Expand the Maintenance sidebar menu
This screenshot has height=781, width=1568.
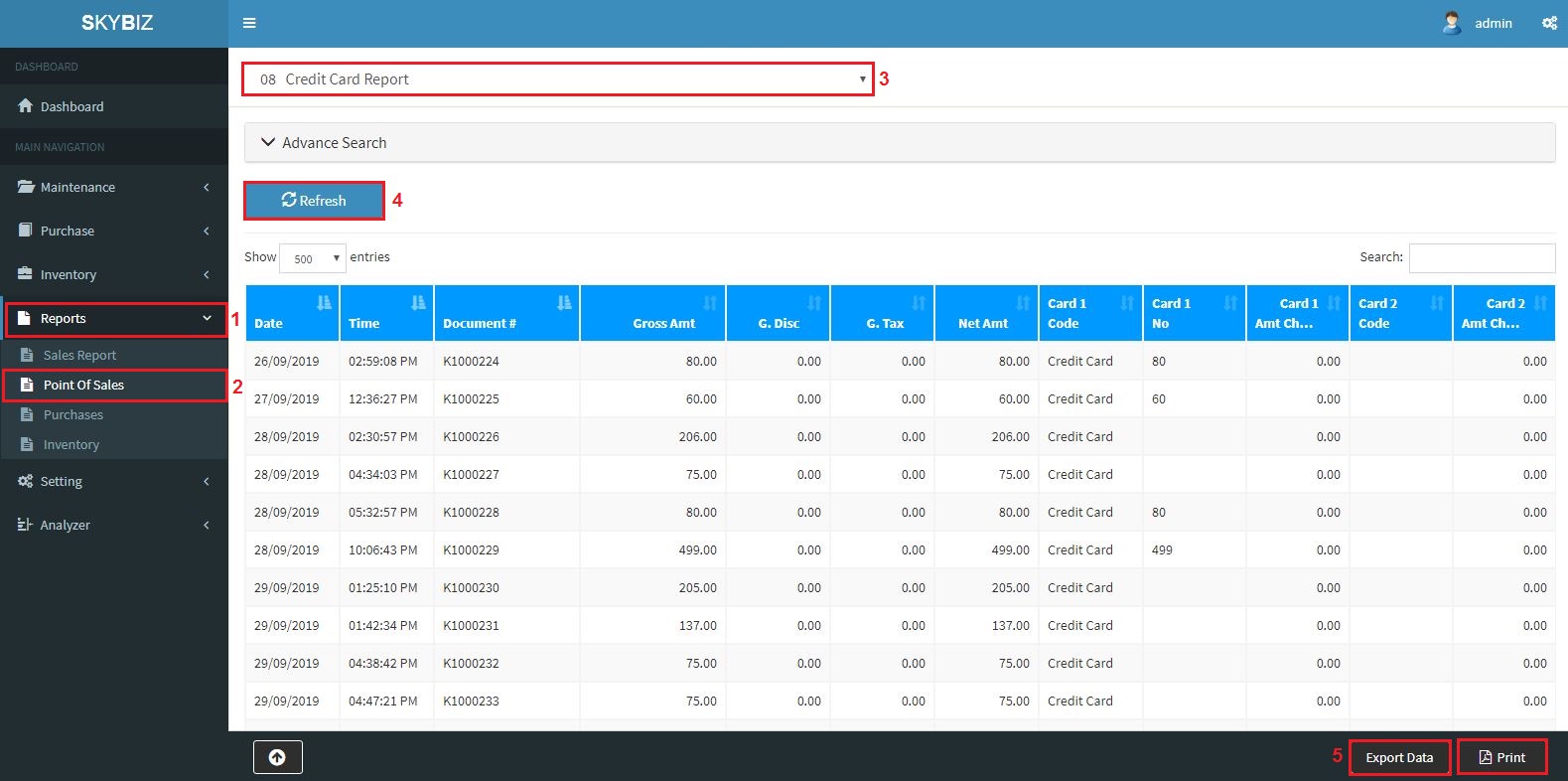click(x=113, y=187)
